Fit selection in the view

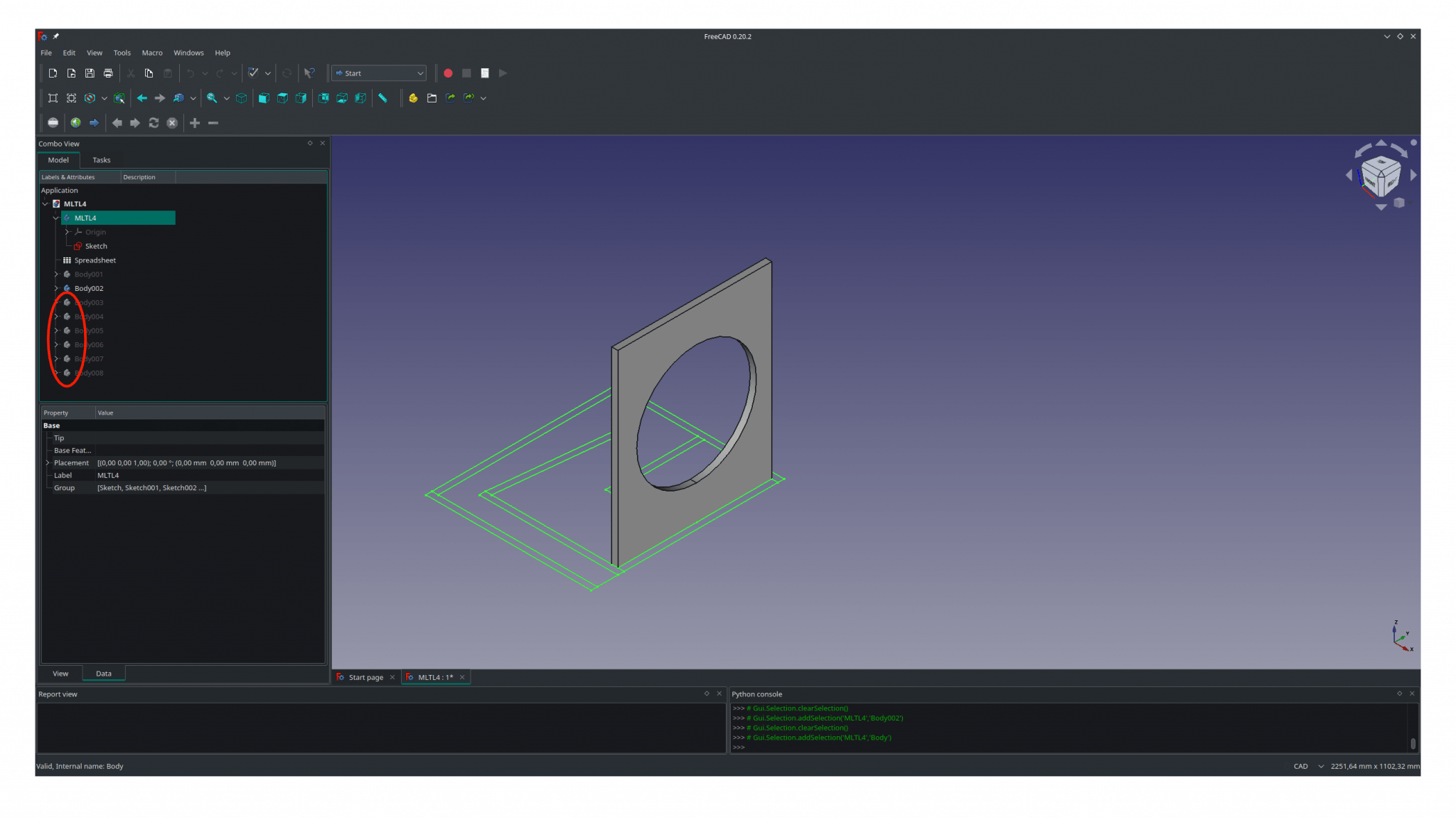(x=71, y=98)
